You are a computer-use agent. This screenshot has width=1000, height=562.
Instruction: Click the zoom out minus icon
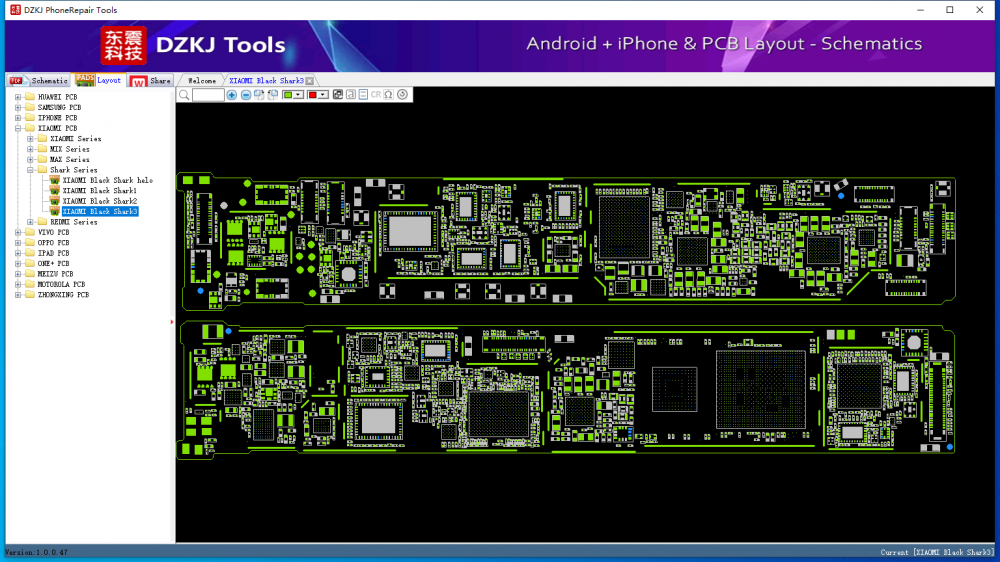coord(246,95)
